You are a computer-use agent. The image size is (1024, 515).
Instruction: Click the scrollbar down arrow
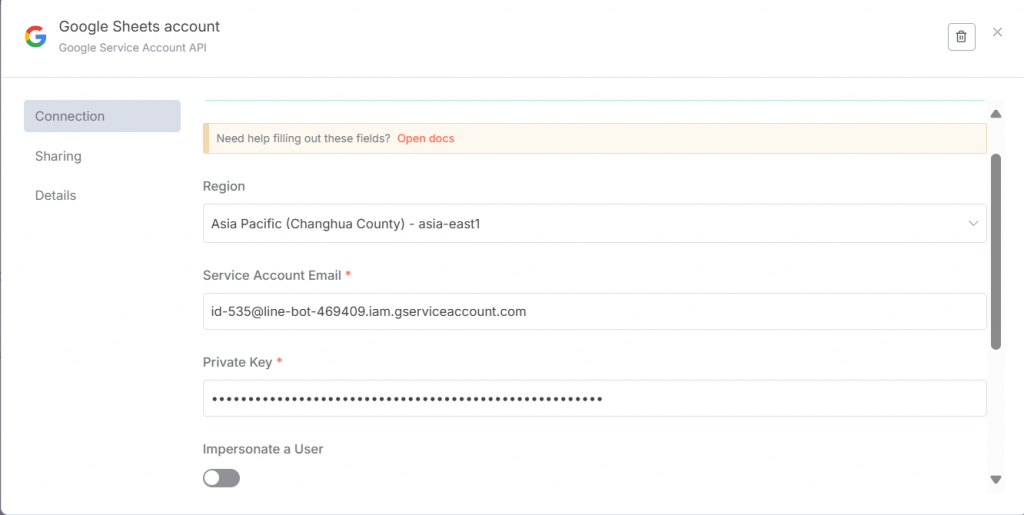(996, 480)
